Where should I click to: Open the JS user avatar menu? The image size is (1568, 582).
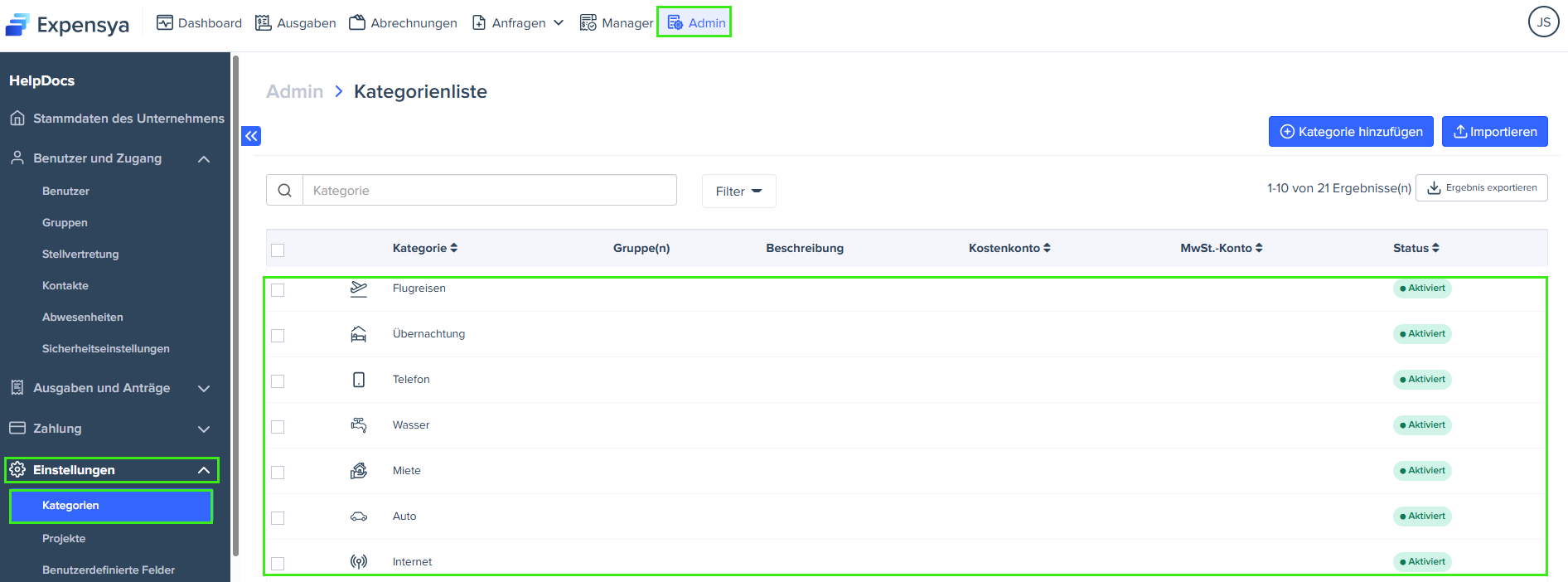point(1543,22)
